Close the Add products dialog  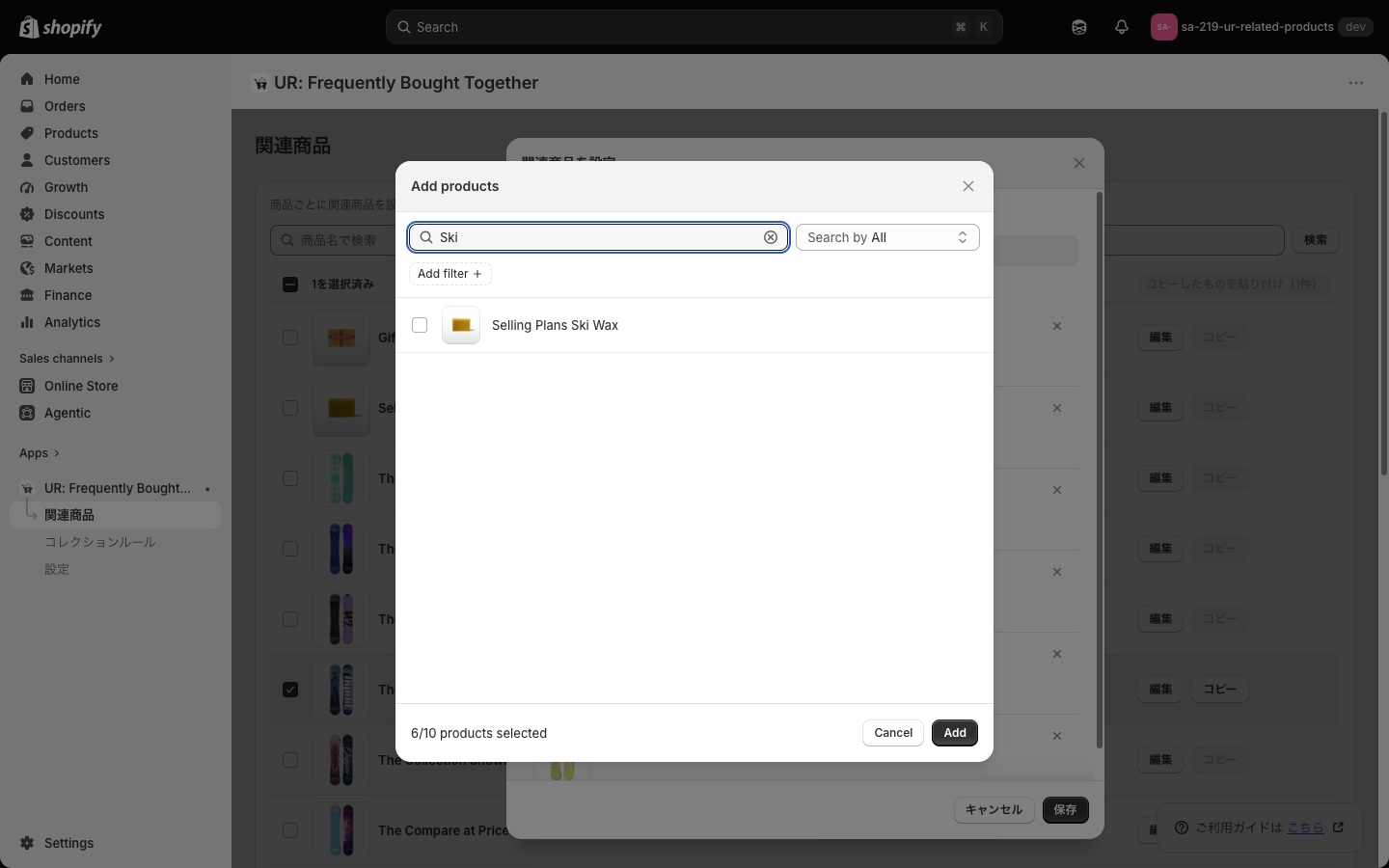(x=968, y=186)
